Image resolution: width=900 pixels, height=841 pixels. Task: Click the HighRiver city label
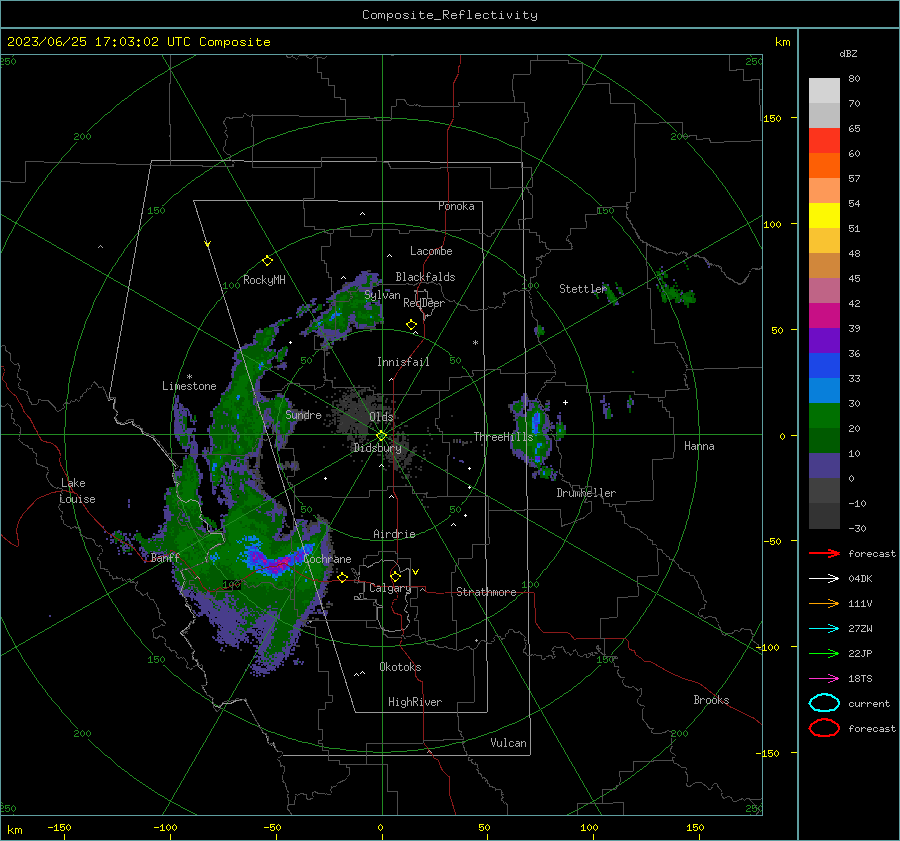415,702
